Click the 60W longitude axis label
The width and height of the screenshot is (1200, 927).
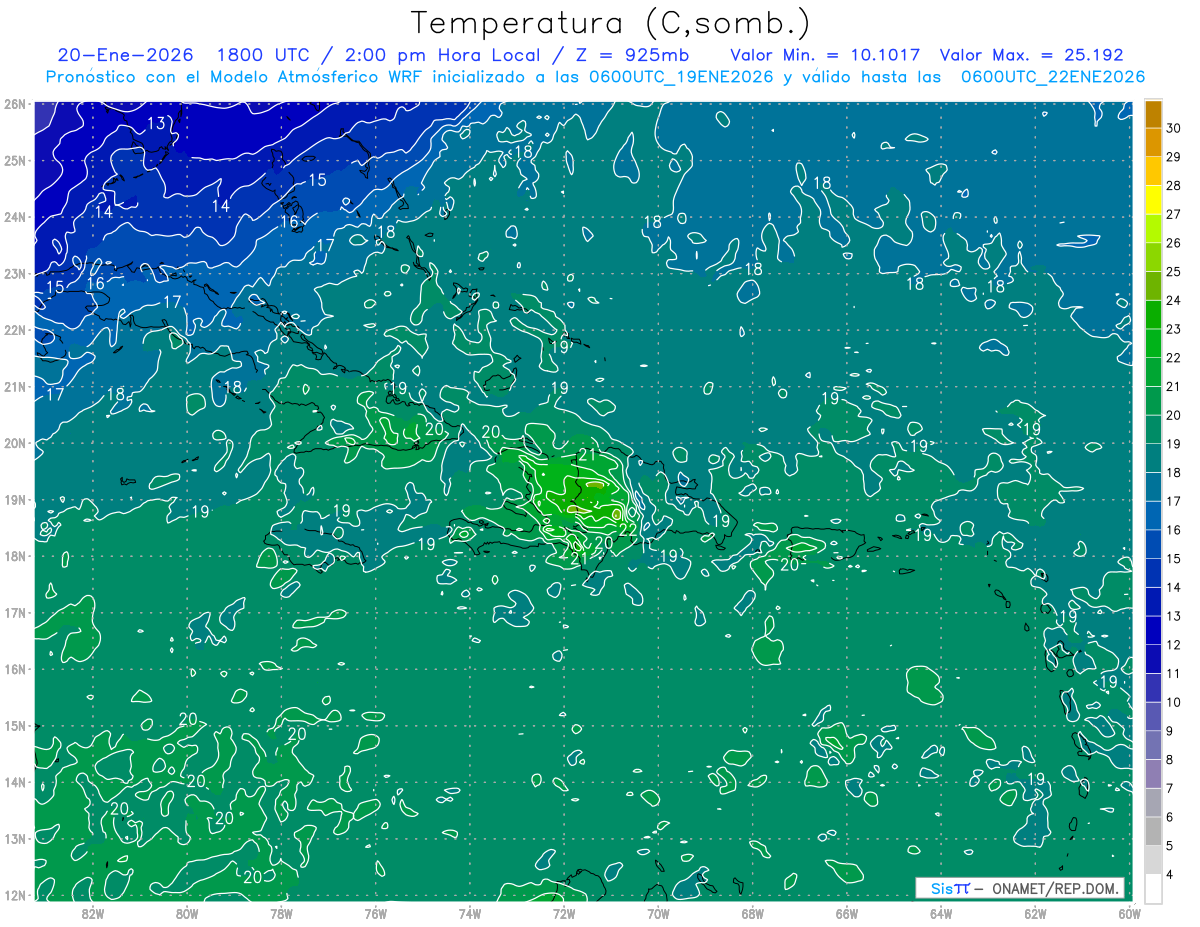[x=1130, y=913]
